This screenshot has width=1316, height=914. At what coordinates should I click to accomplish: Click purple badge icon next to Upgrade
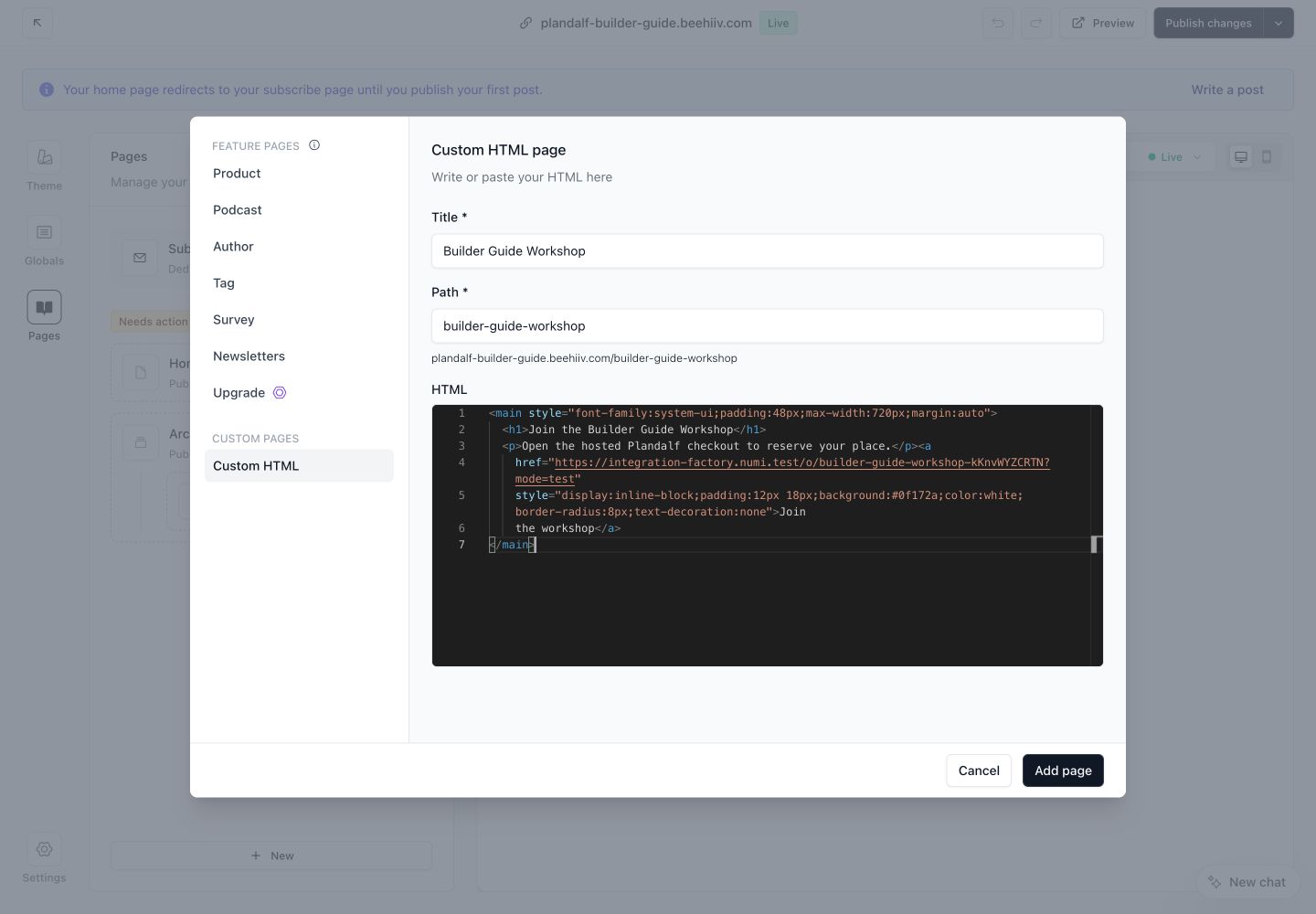point(280,393)
